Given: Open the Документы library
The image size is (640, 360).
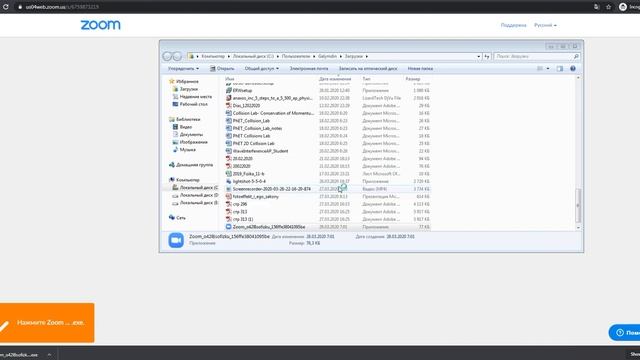Looking at the screenshot, I should point(191,134).
